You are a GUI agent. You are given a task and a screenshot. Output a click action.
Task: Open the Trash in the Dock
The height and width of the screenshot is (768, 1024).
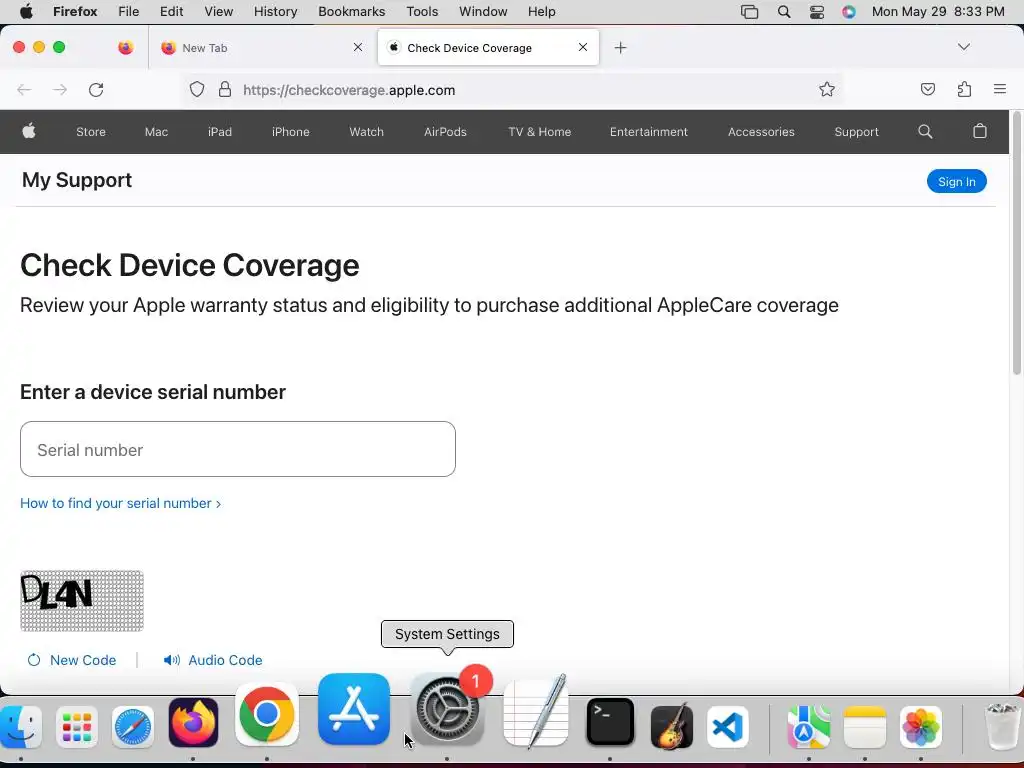[x=1002, y=726]
